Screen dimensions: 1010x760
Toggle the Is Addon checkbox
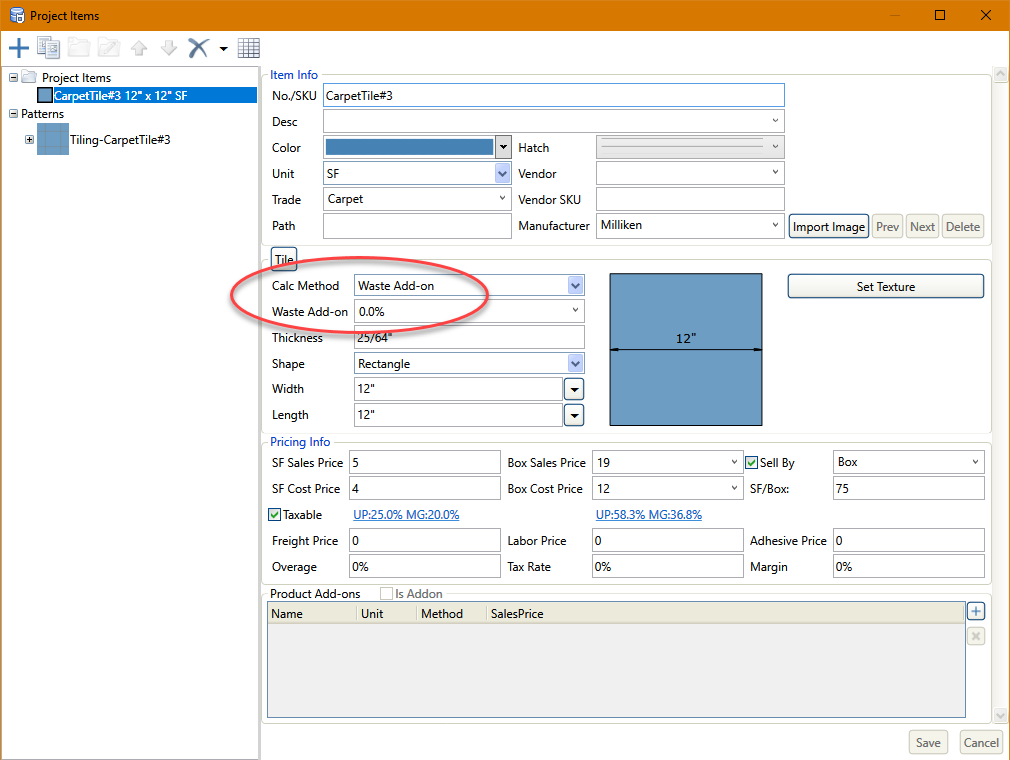point(386,593)
